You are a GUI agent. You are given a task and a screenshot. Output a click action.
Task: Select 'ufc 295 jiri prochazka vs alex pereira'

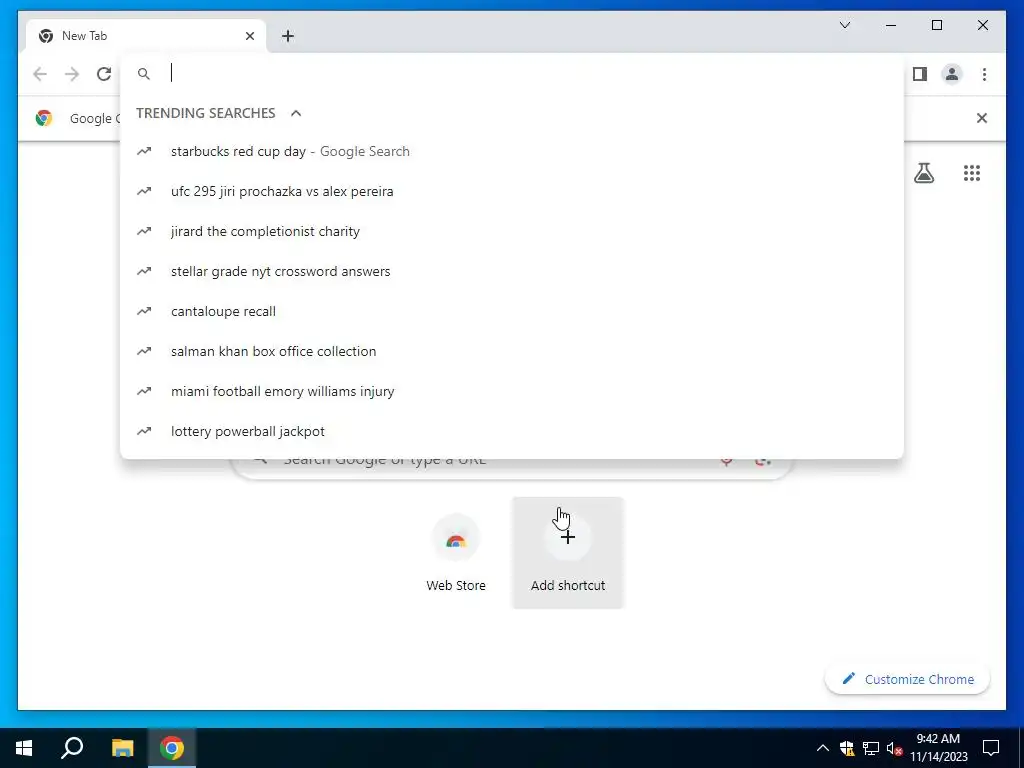pyautogui.click(x=512, y=191)
